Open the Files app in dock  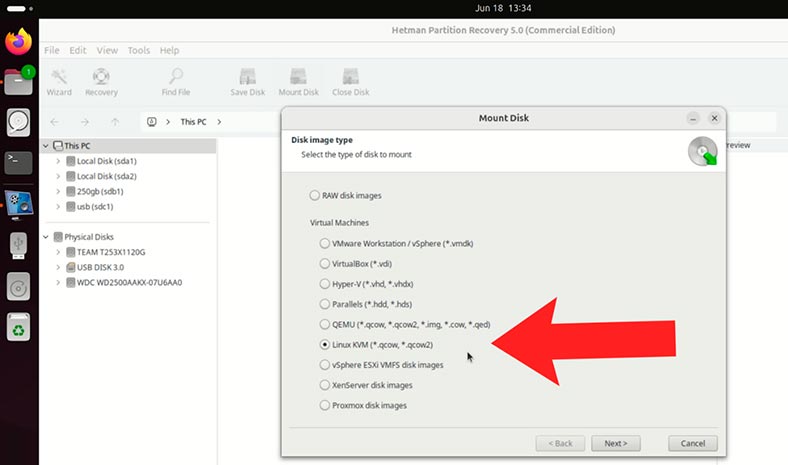19,81
